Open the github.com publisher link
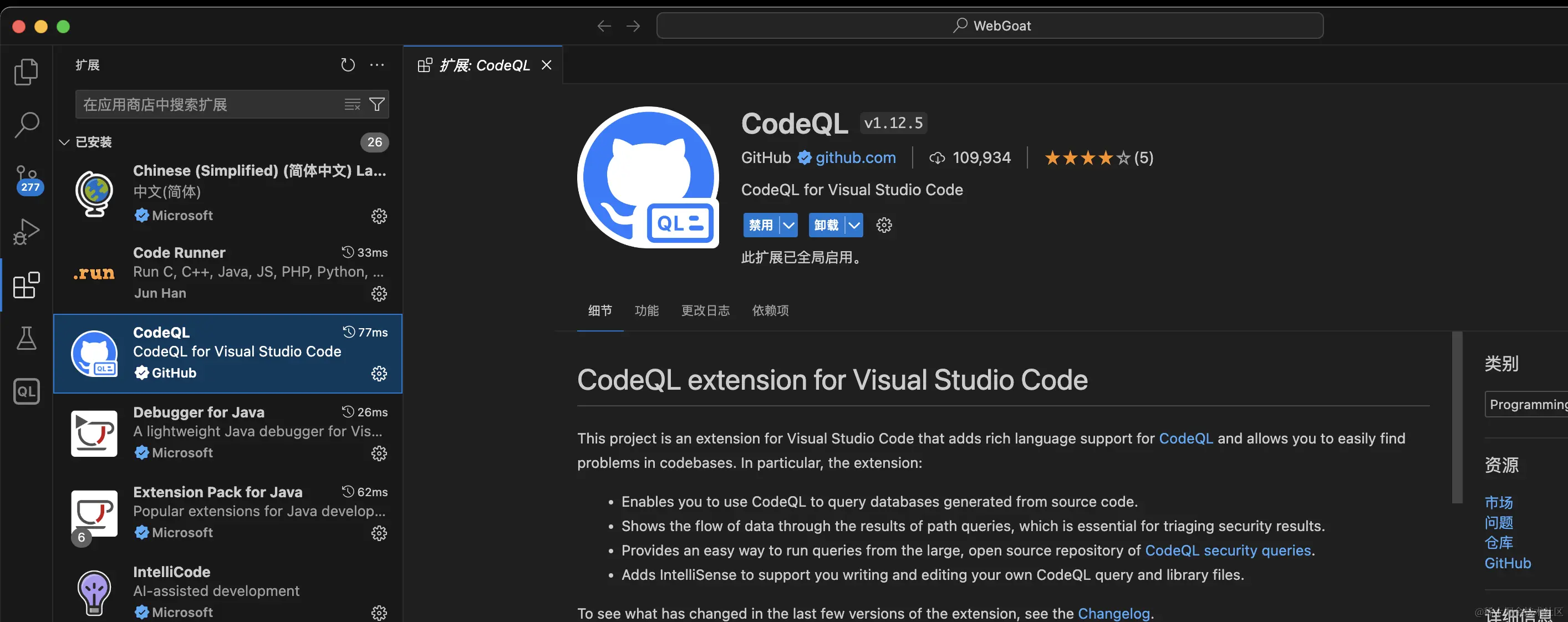 855,158
